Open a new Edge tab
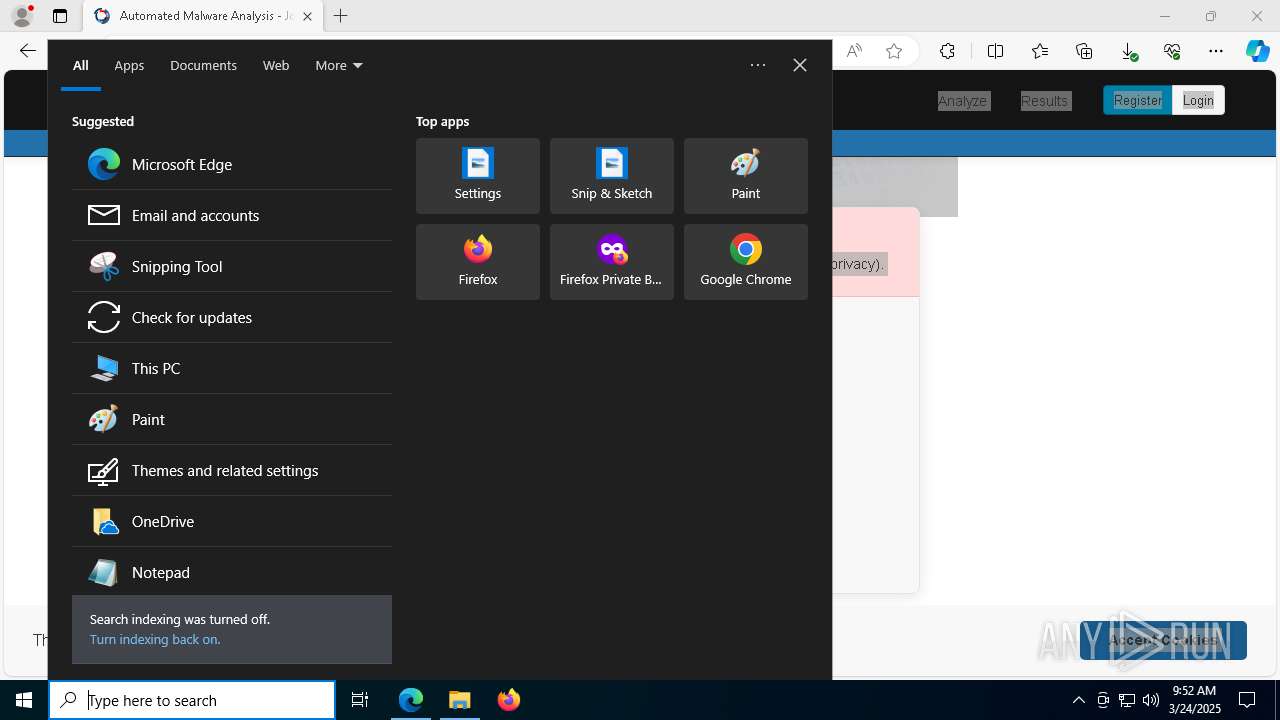Screen dimensions: 1280x720 [341, 16]
